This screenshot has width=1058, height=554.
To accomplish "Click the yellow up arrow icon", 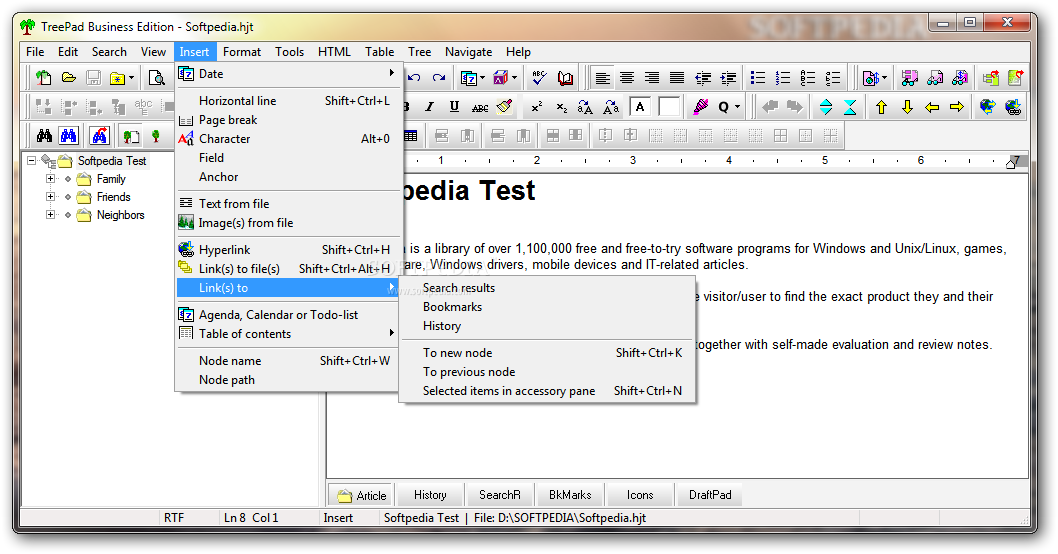I will [881, 107].
